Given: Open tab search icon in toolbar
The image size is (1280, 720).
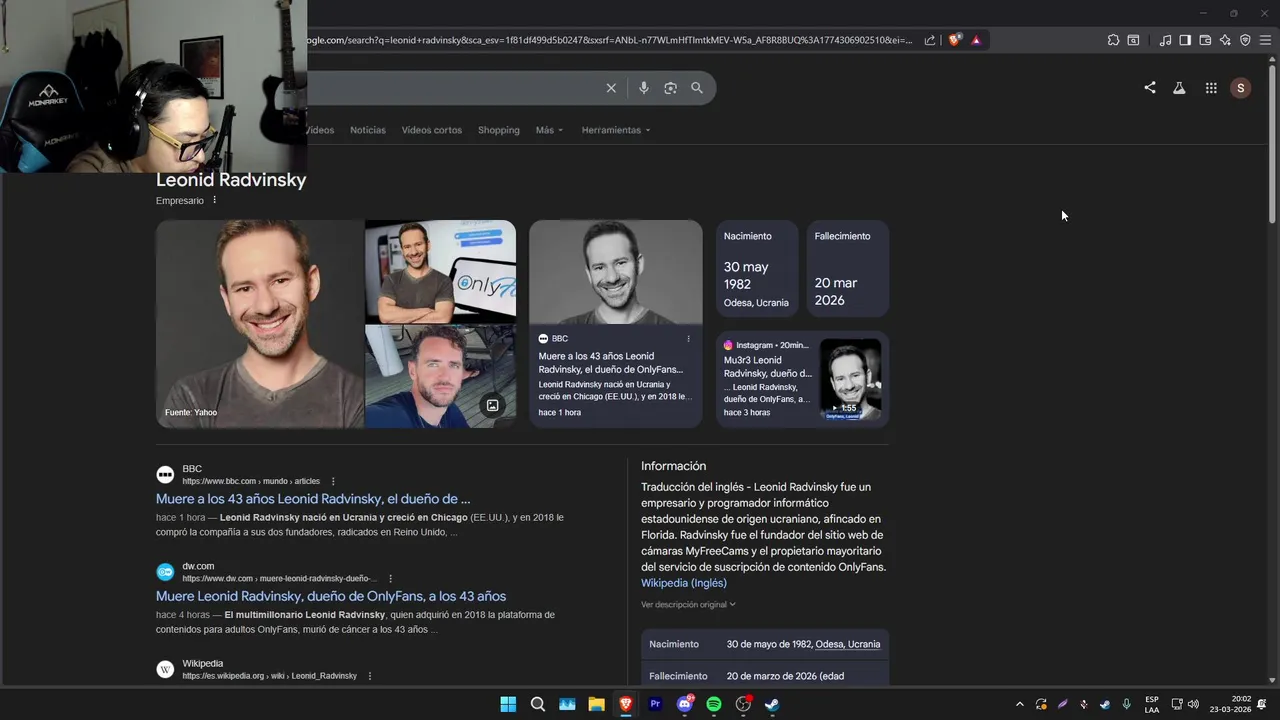Looking at the screenshot, I should click(x=1133, y=40).
